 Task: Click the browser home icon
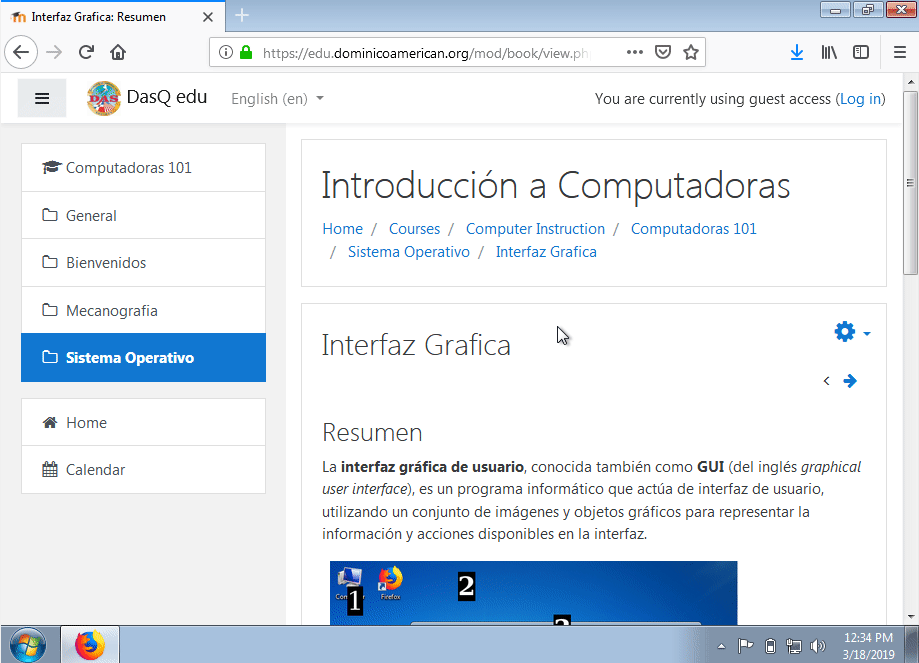point(118,53)
